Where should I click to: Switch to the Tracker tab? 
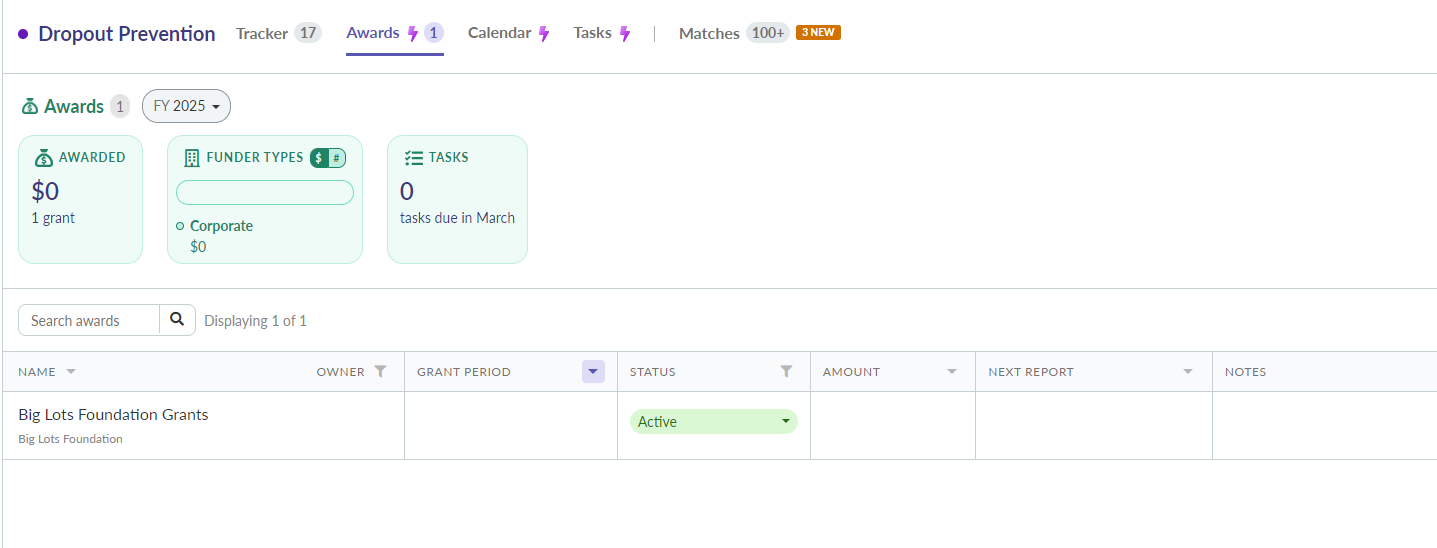tap(278, 33)
